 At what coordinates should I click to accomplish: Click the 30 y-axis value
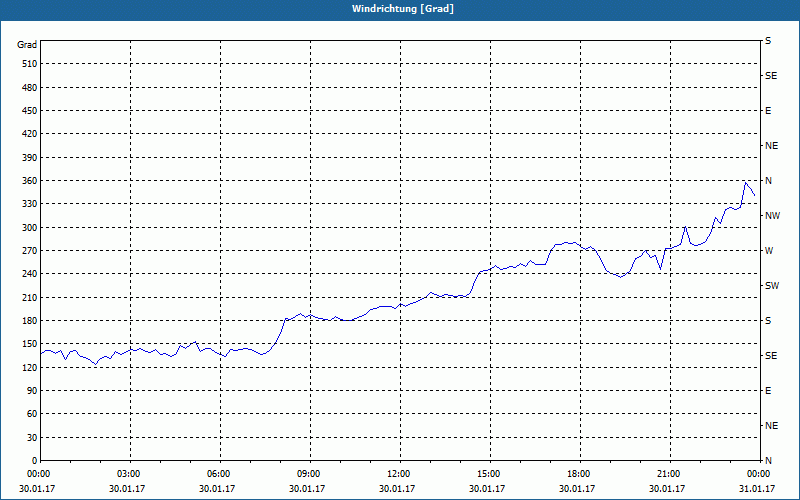tap(32, 438)
